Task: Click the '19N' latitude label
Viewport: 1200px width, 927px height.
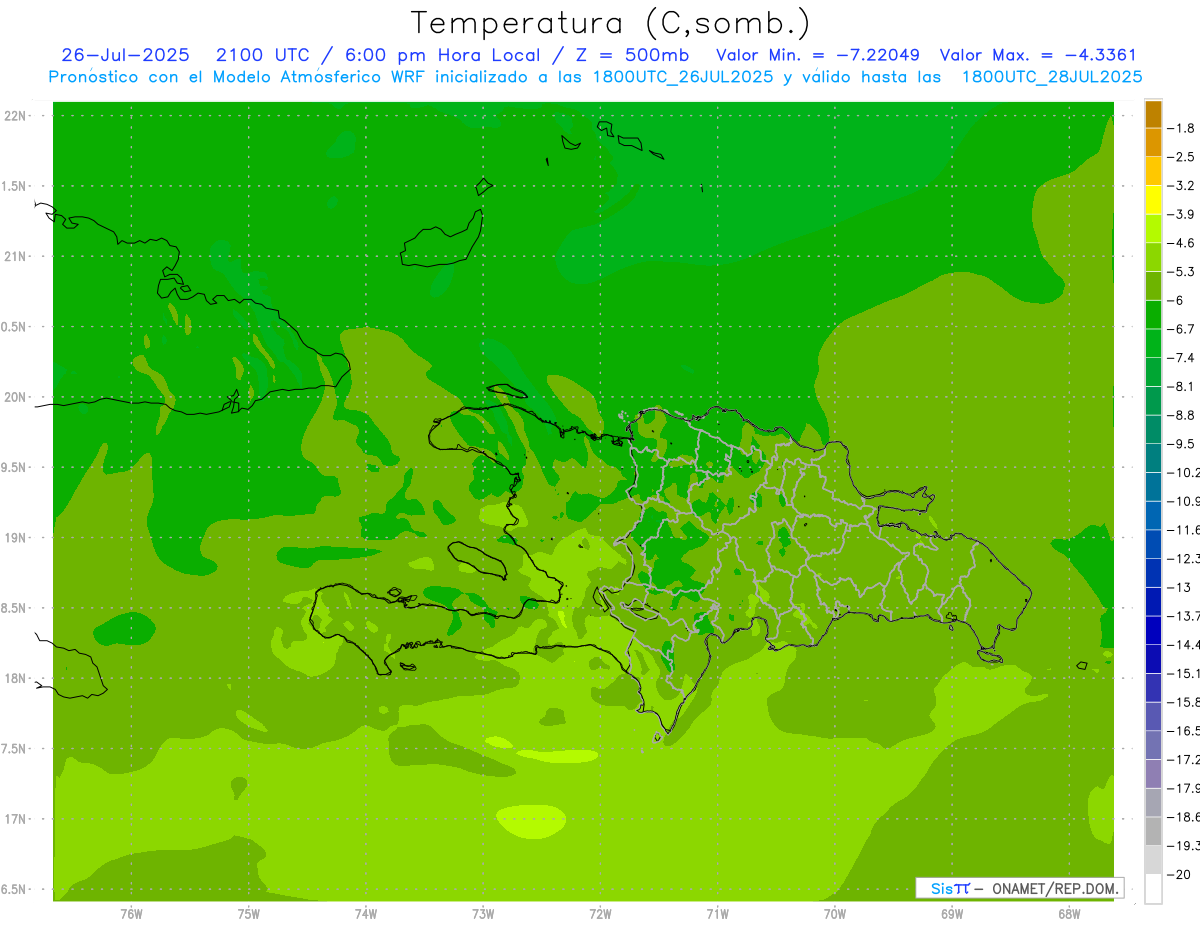Action: 16,538
